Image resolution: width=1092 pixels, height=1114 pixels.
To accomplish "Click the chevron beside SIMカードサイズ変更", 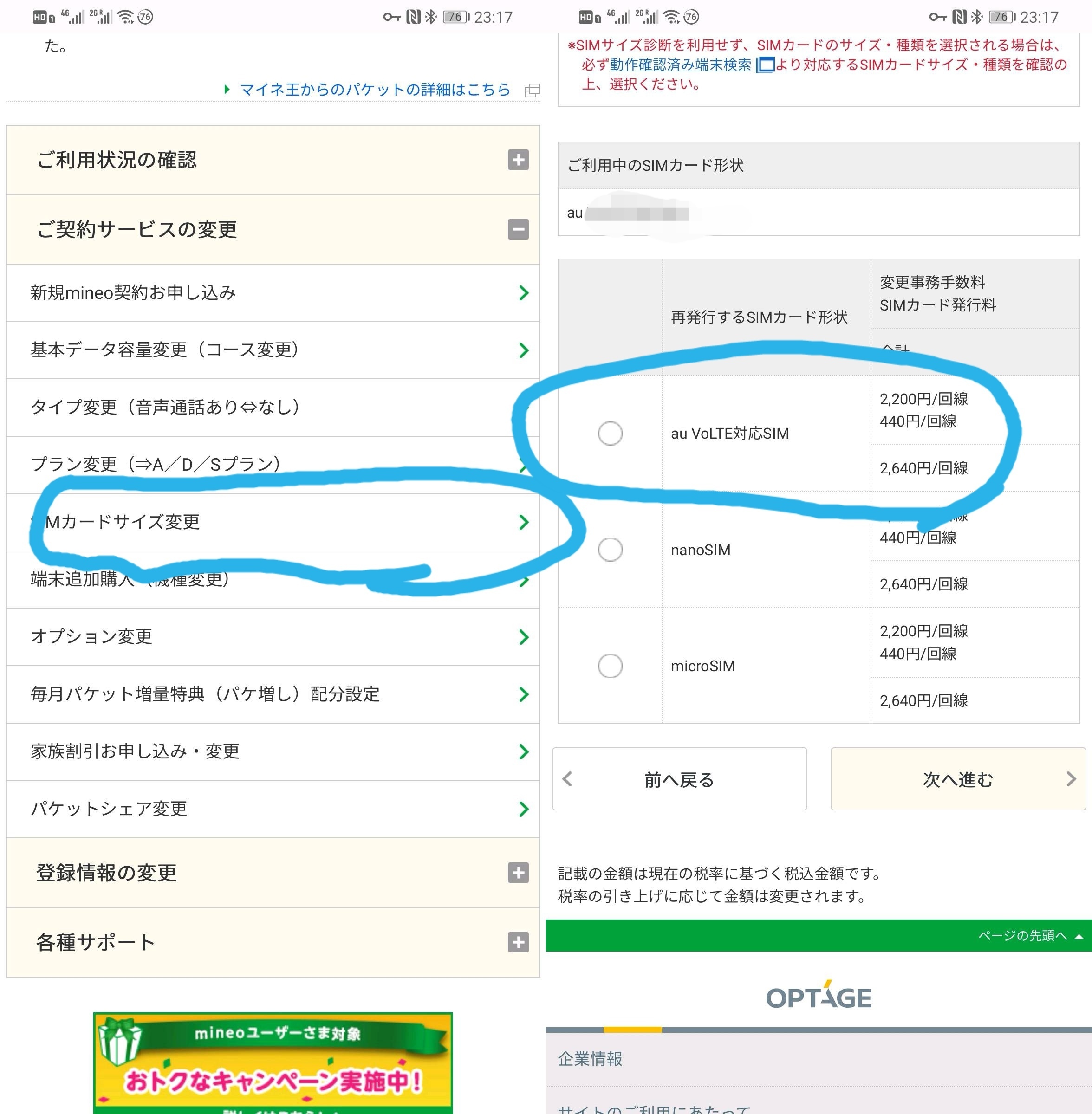I will [x=523, y=522].
